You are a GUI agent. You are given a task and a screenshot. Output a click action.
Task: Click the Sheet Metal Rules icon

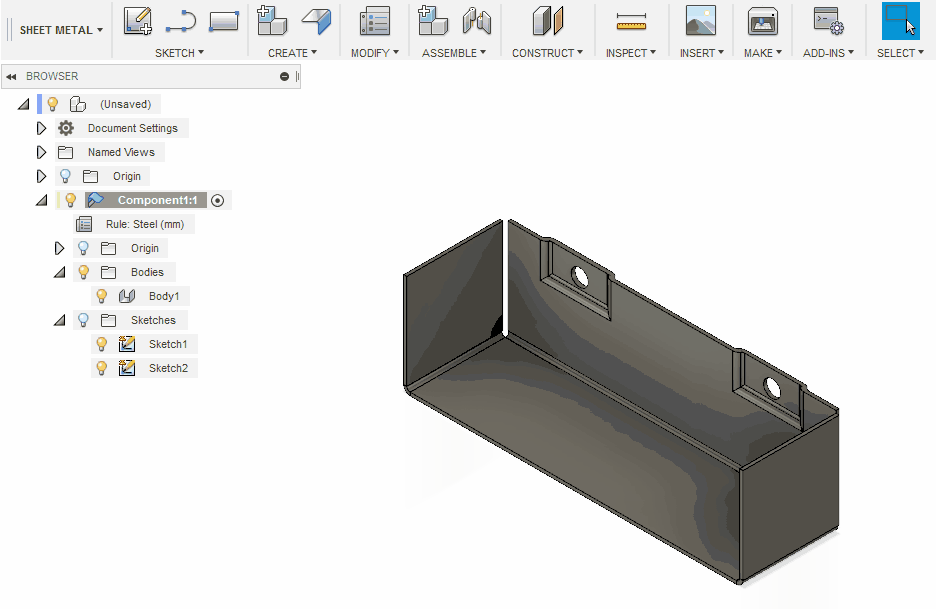tap(375, 21)
